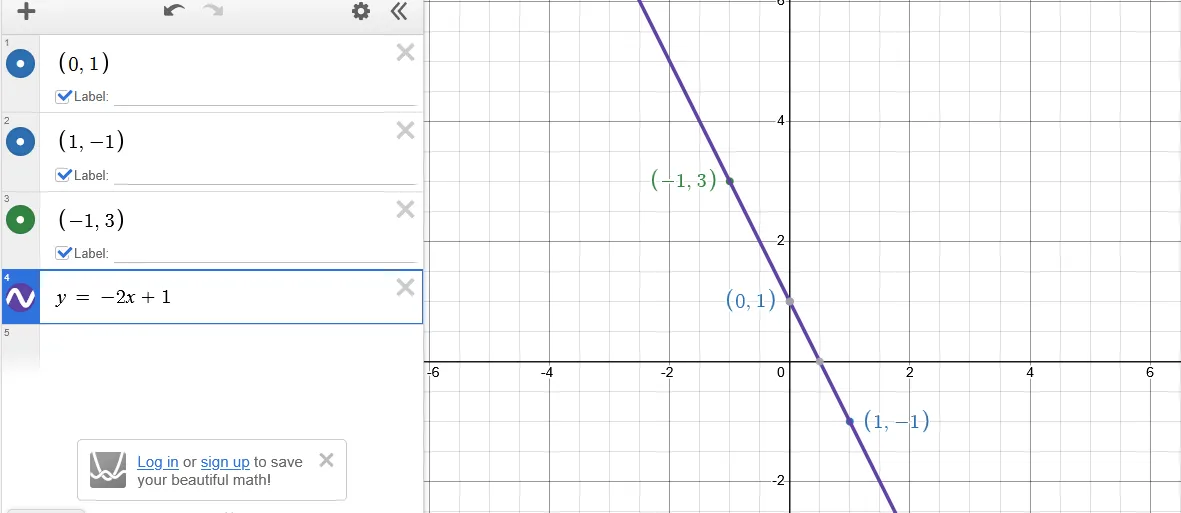The image size is (1181, 513).
Task: Add a new expression item with plus
Action: pyautogui.click(x=26, y=11)
